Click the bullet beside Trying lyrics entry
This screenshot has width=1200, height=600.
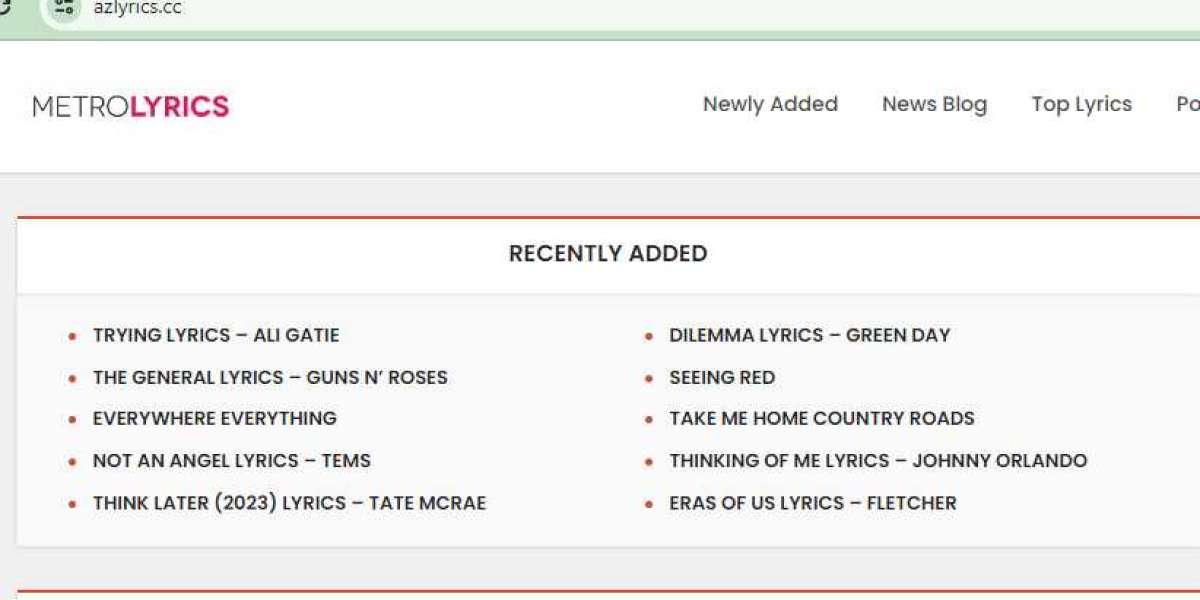(71, 335)
